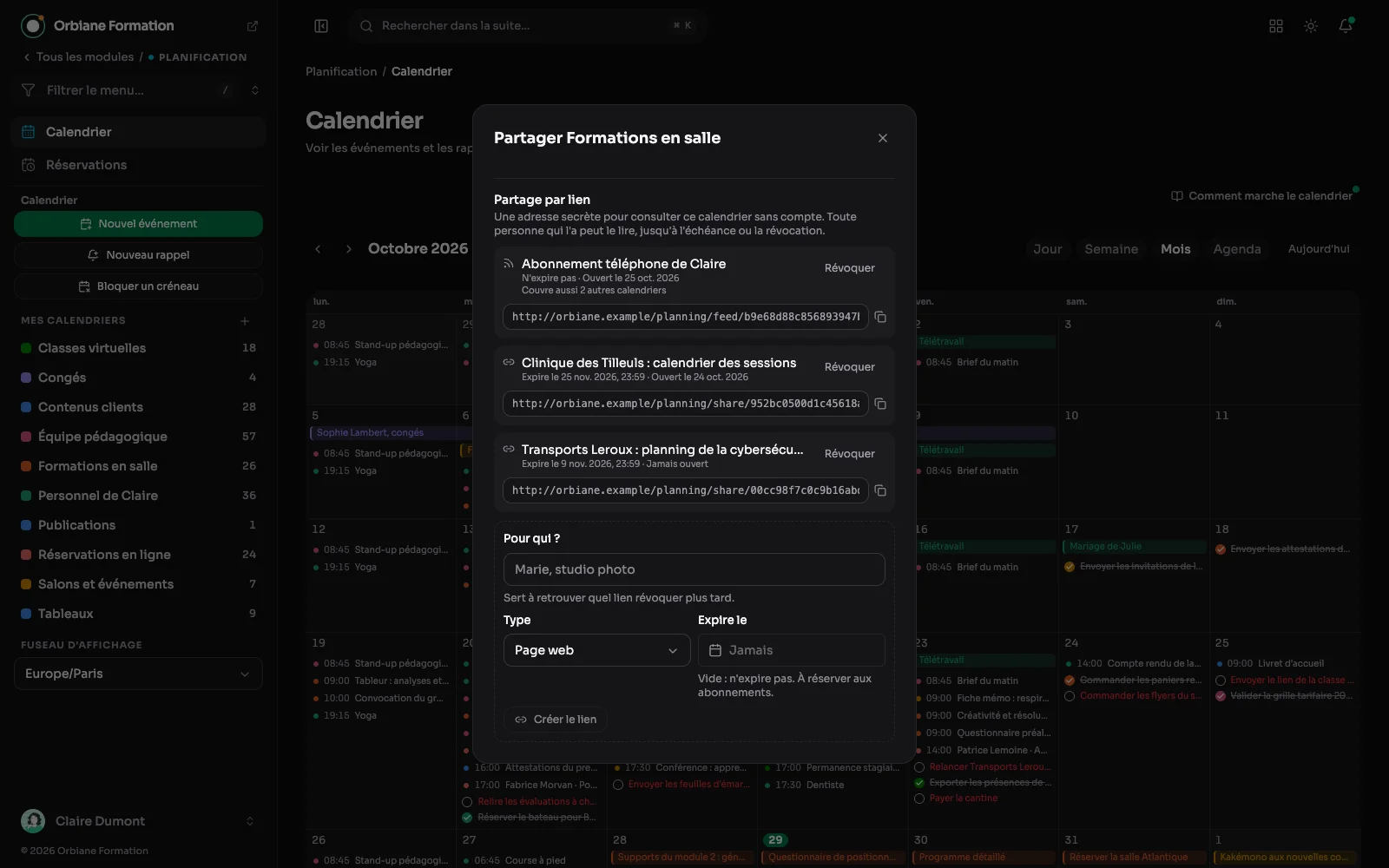Toggle Congés calendar visibility

[26, 378]
